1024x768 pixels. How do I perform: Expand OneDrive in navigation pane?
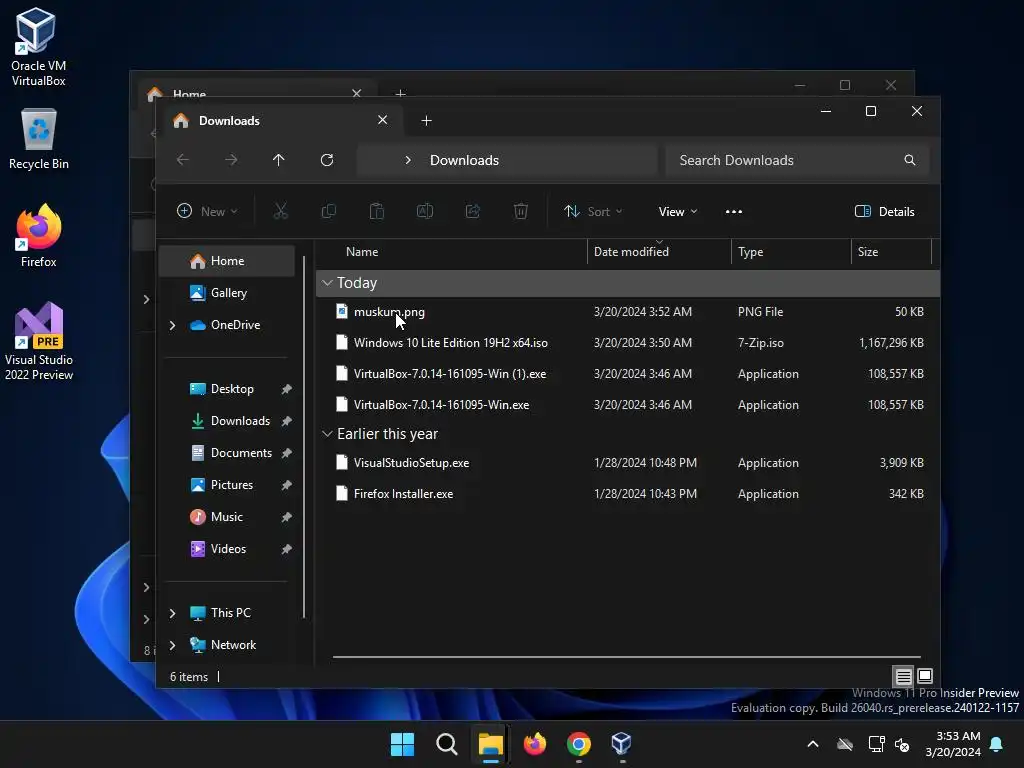click(x=172, y=325)
